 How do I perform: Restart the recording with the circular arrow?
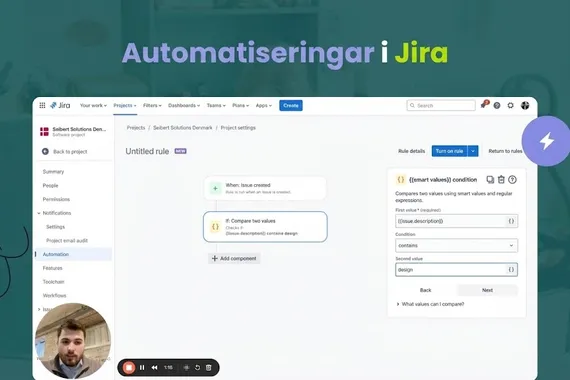[197, 368]
